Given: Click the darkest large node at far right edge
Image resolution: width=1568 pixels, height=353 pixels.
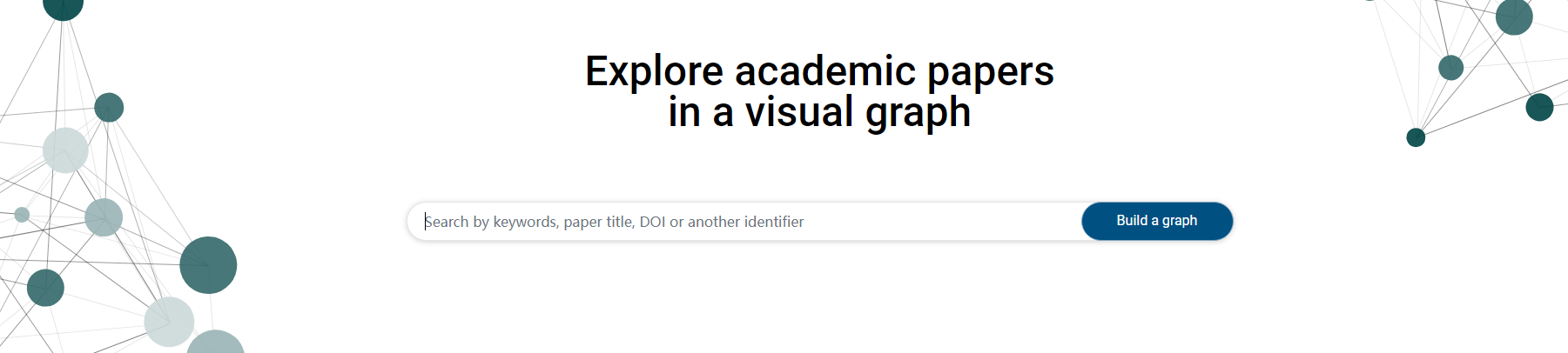Looking at the screenshot, I should [x=1539, y=107].
